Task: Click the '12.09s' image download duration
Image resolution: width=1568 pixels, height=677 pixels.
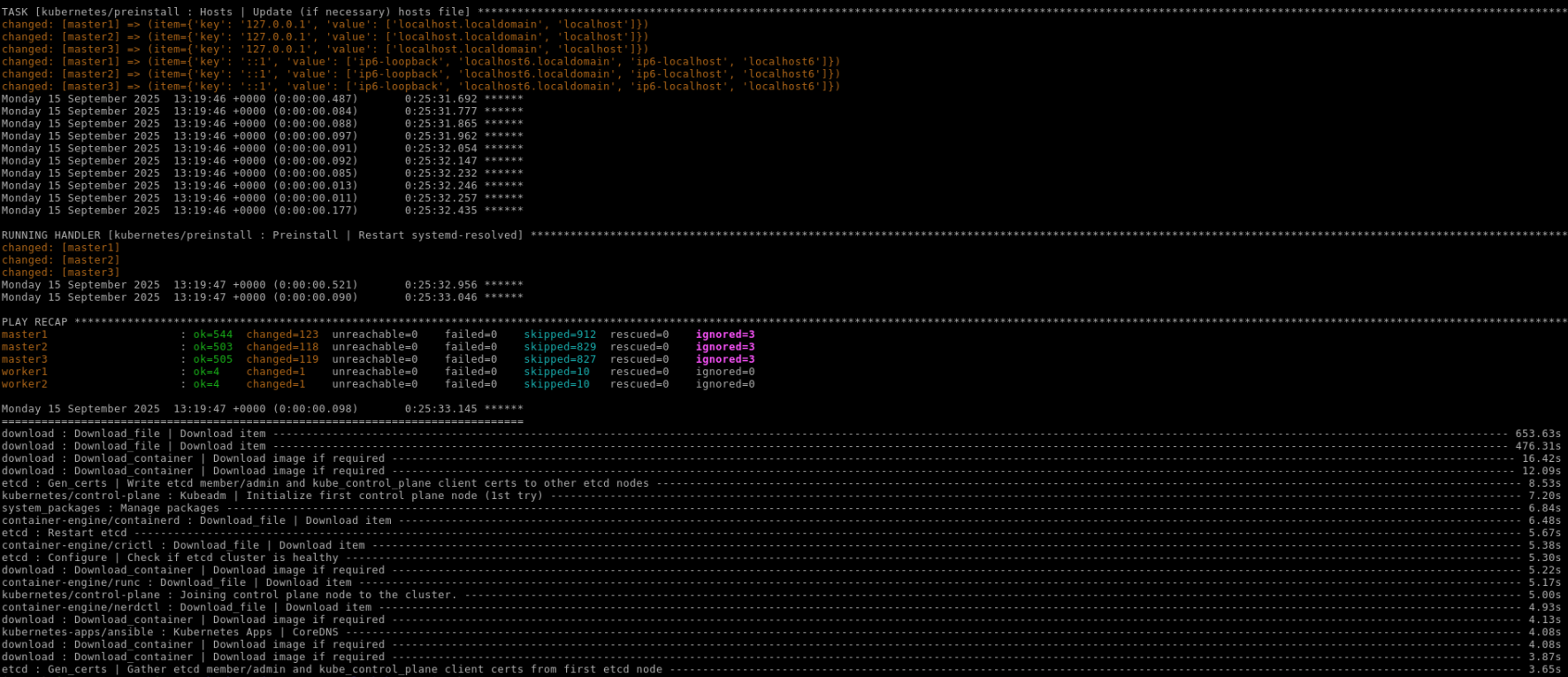Action: [1541, 471]
